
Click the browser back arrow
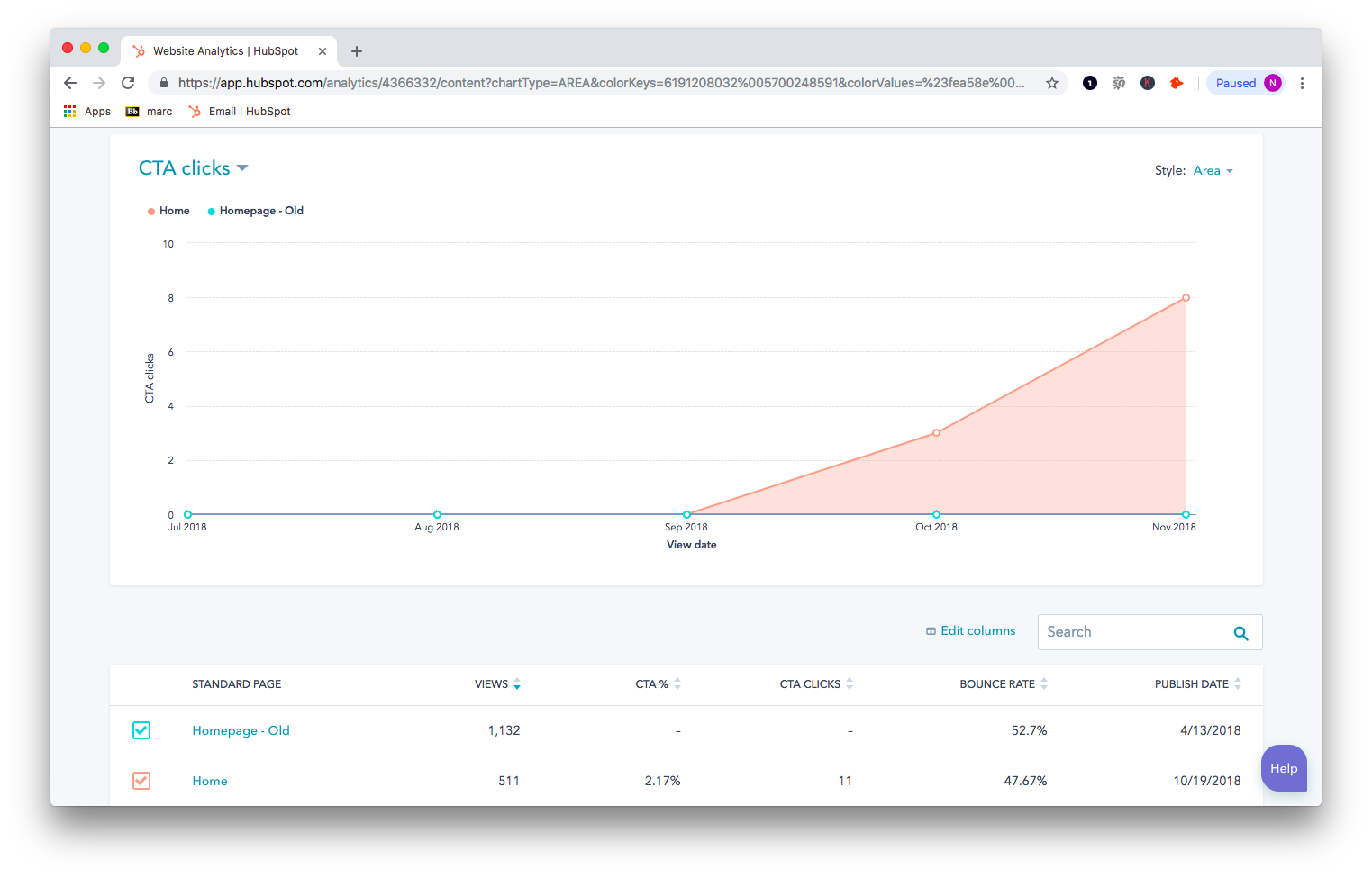point(70,83)
